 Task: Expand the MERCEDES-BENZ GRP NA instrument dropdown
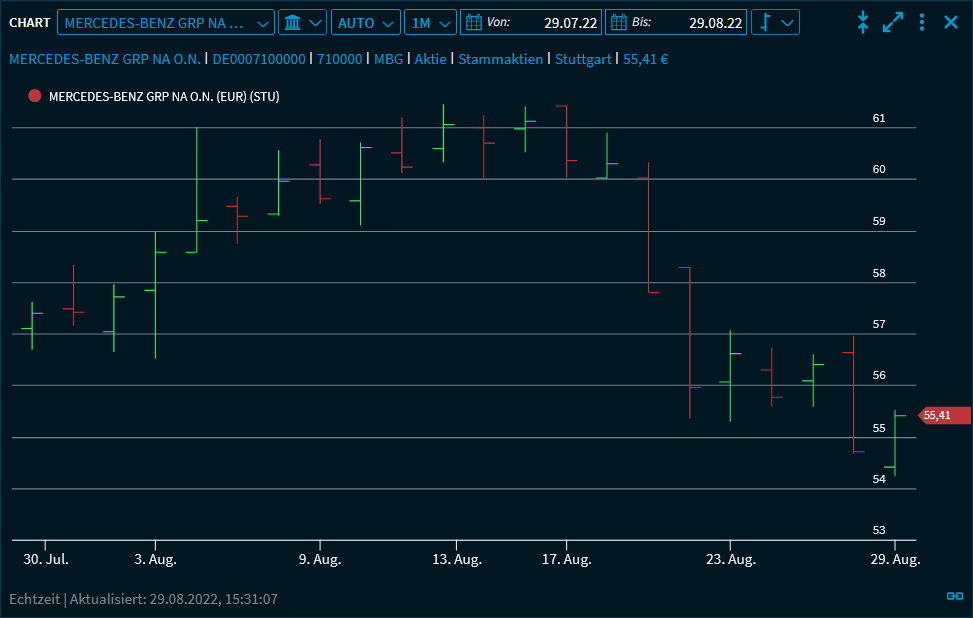166,22
